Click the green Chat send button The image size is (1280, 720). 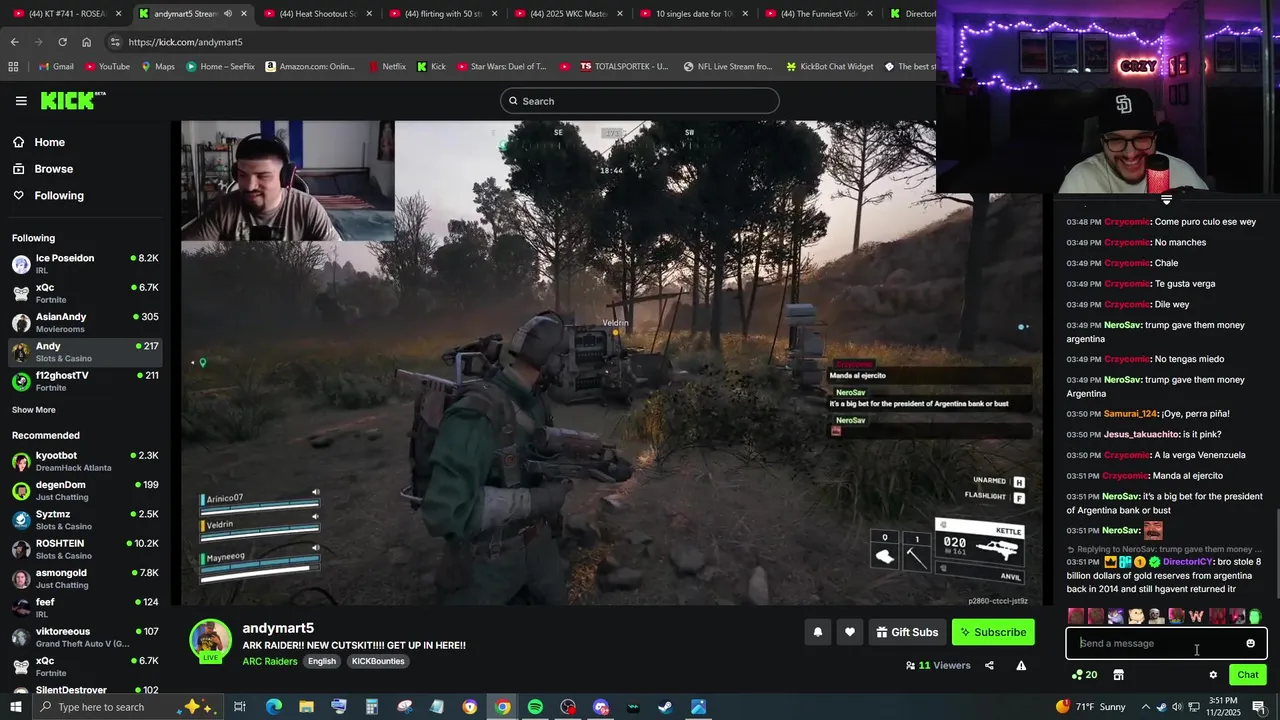tap(1247, 675)
